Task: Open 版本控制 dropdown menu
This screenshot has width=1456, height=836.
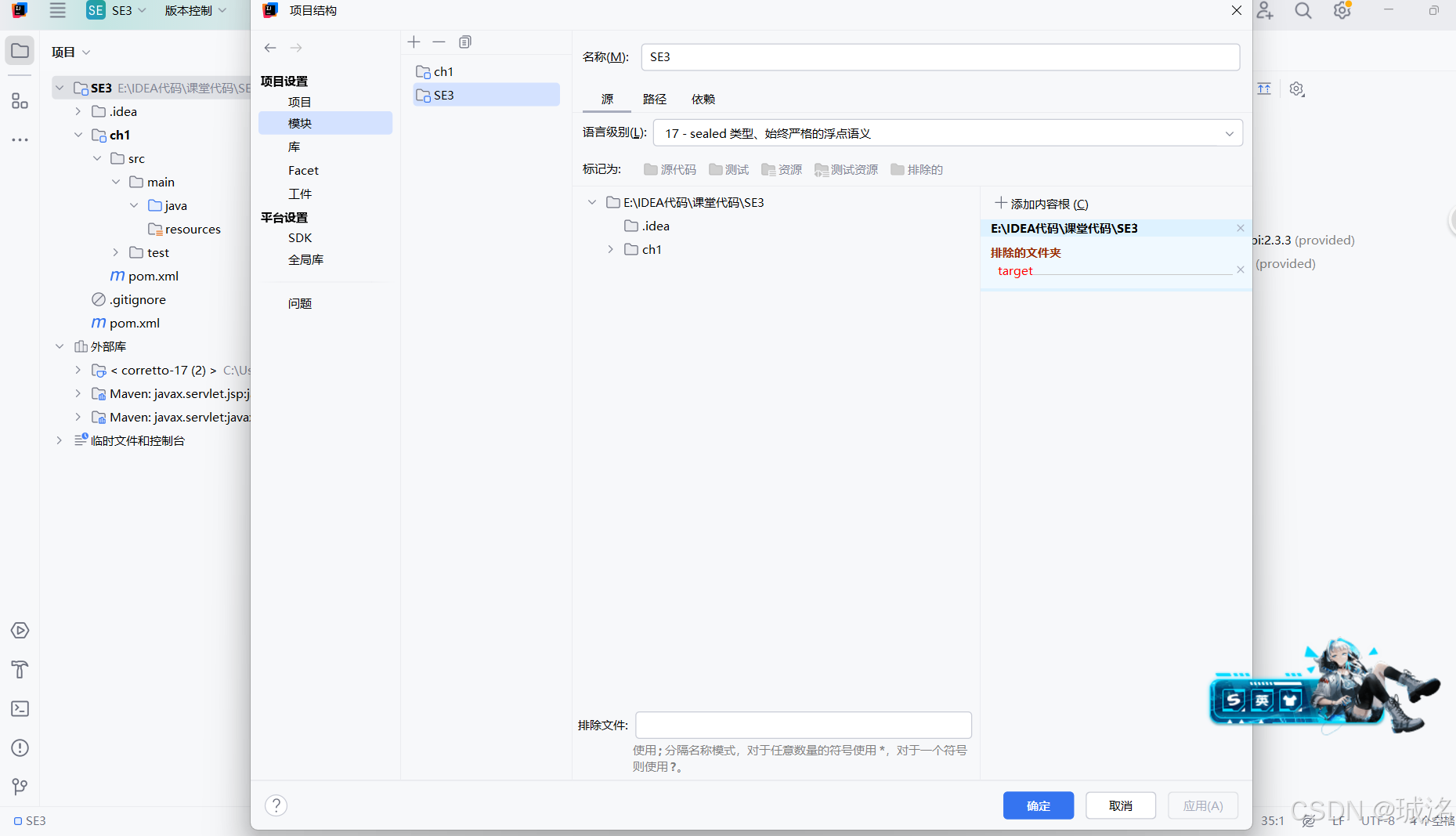Action: coord(196,11)
